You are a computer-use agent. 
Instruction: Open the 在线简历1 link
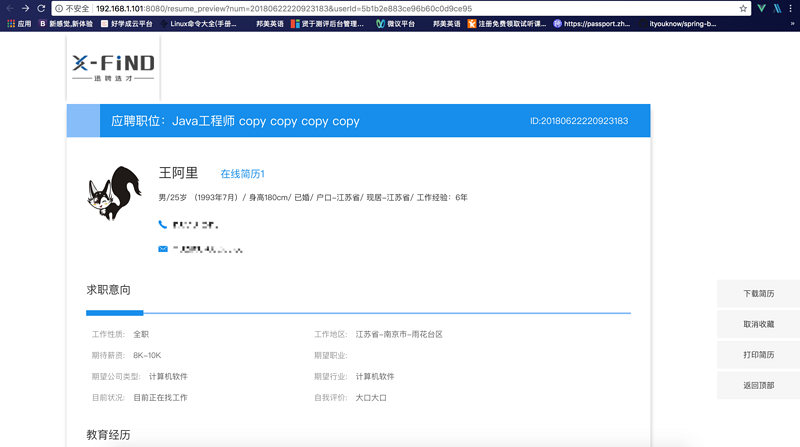[242, 174]
